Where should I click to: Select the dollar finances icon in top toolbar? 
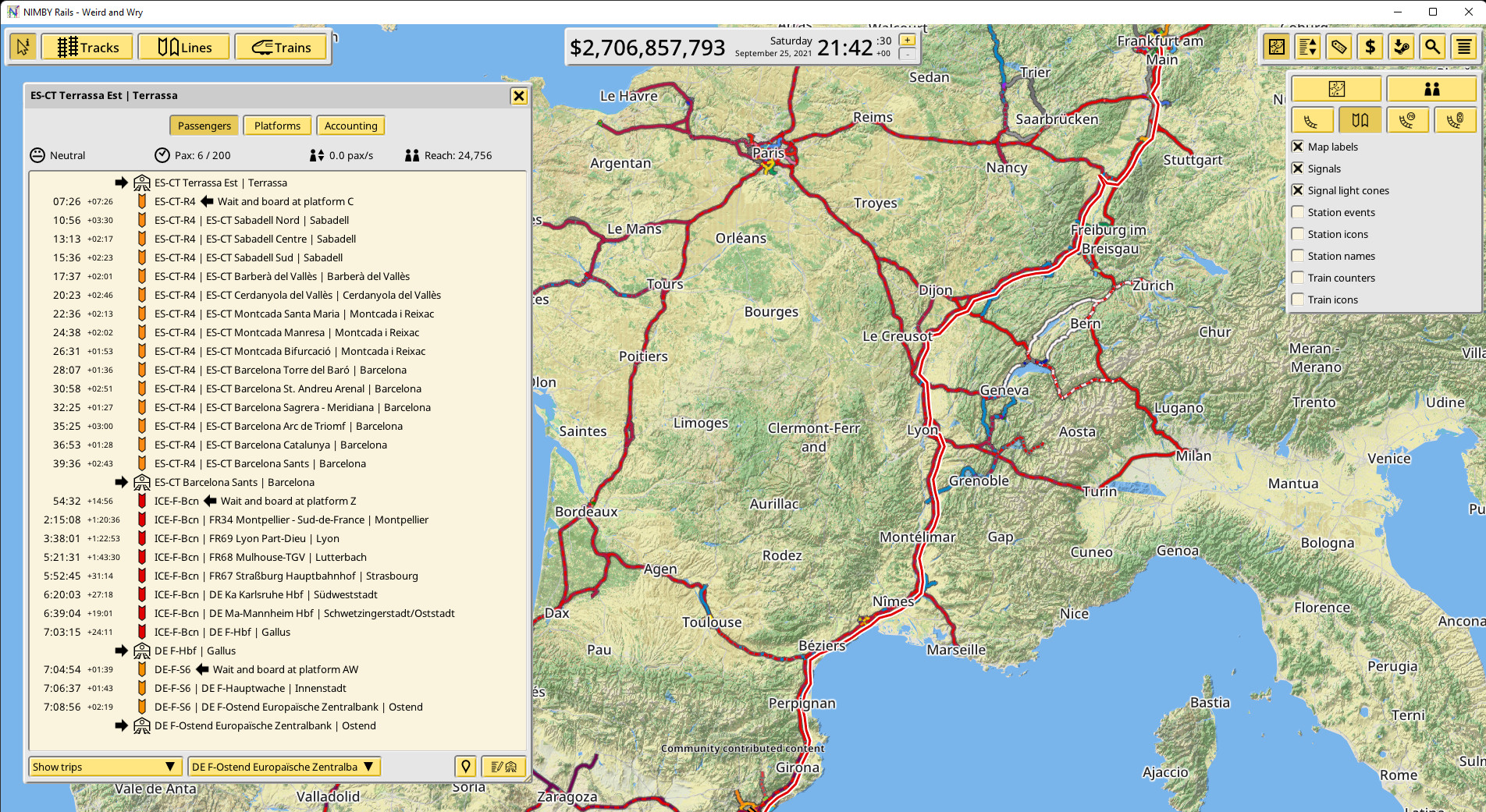point(1370,47)
